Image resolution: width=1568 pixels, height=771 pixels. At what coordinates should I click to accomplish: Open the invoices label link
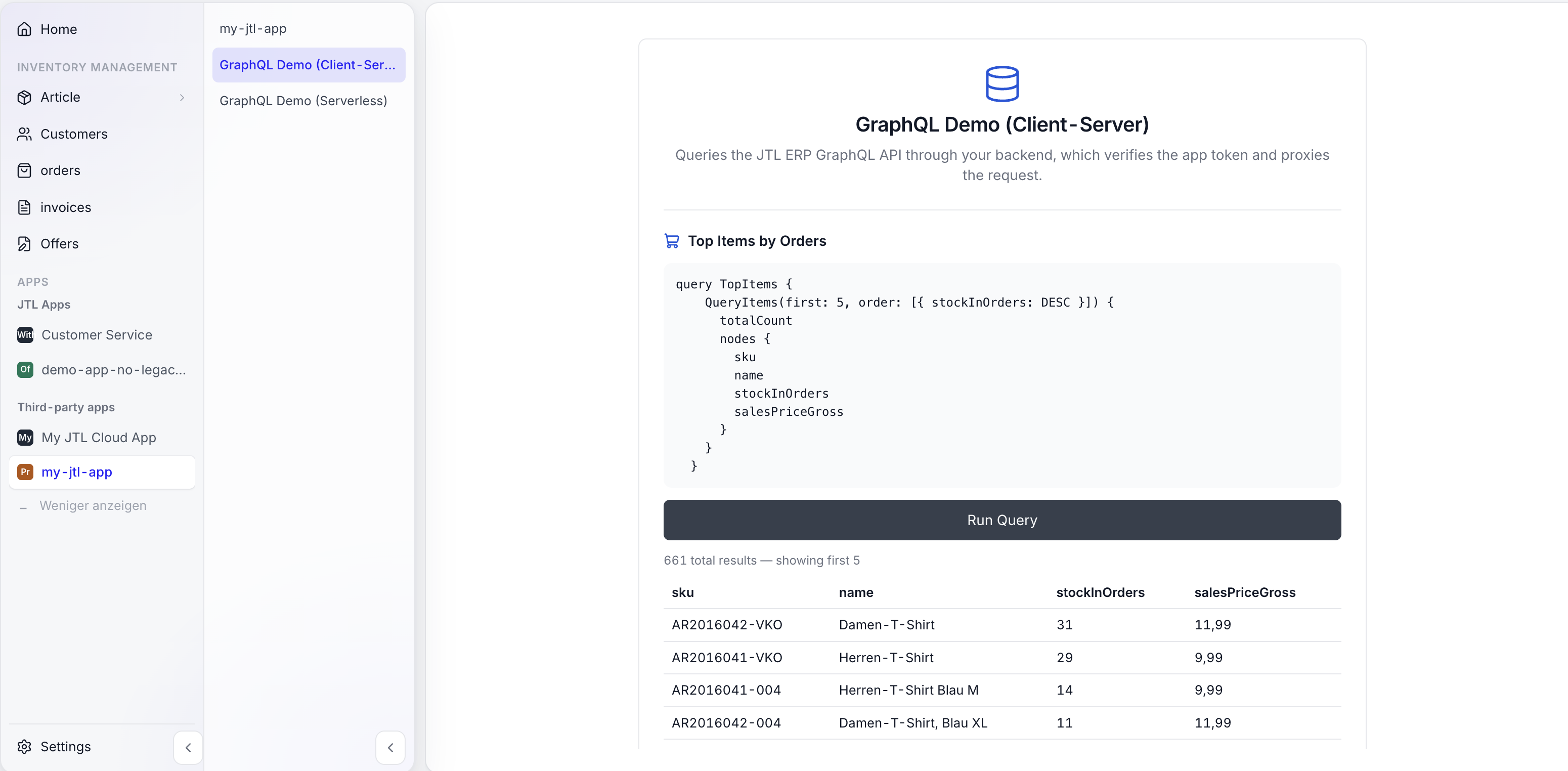66,207
